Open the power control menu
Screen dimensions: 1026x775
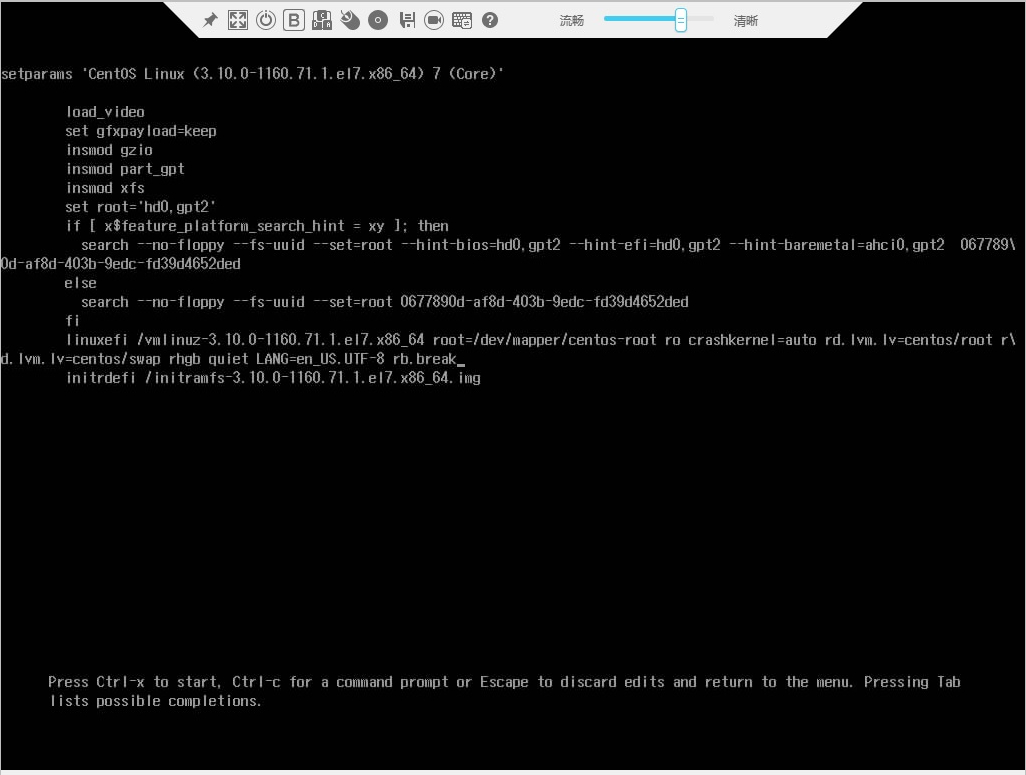pyautogui.click(x=266, y=20)
